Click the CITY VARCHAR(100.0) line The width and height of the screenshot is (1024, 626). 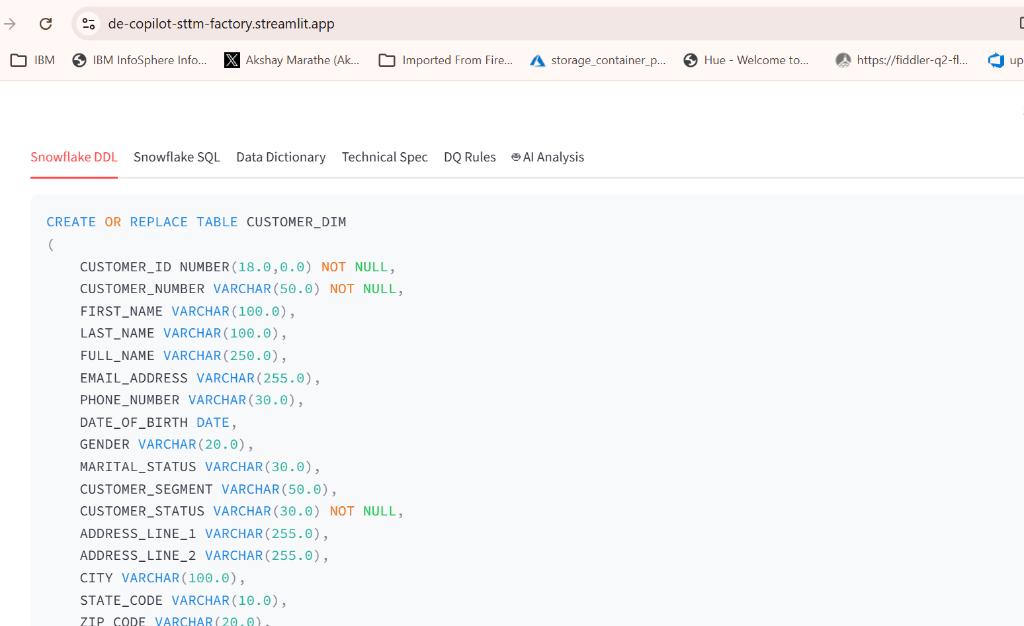point(163,578)
